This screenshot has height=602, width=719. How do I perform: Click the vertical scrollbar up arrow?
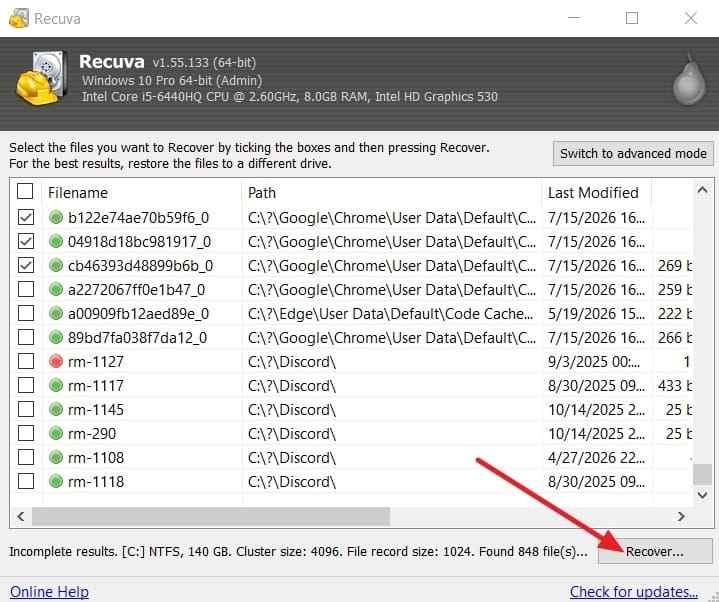tap(702, 190)
